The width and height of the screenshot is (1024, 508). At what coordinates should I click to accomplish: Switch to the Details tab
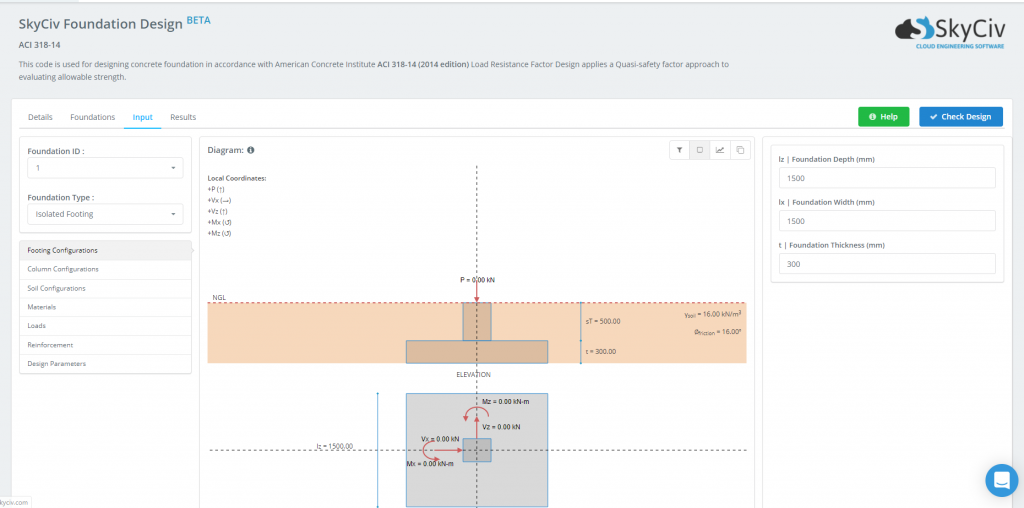(x=40, y=117)
